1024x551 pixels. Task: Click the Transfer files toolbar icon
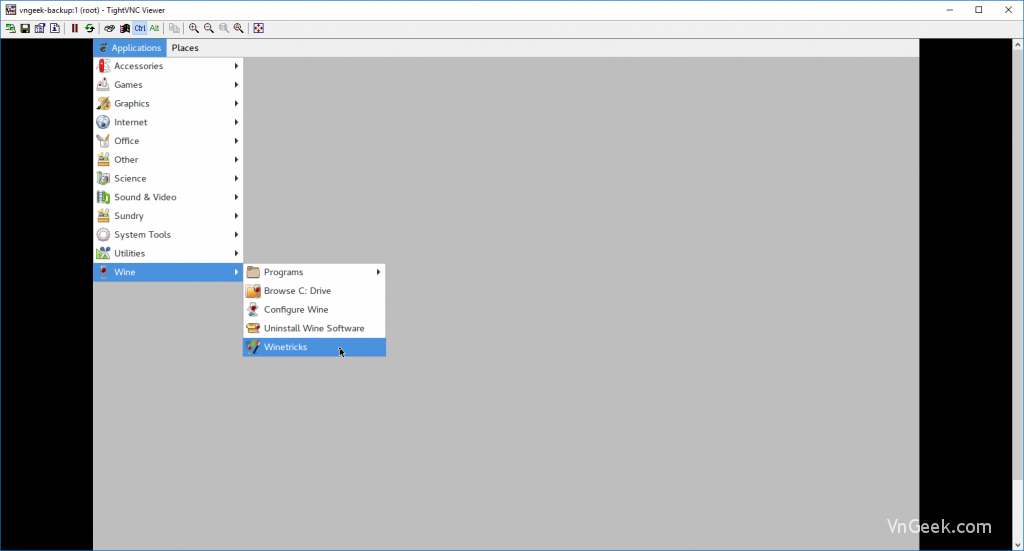174,28
